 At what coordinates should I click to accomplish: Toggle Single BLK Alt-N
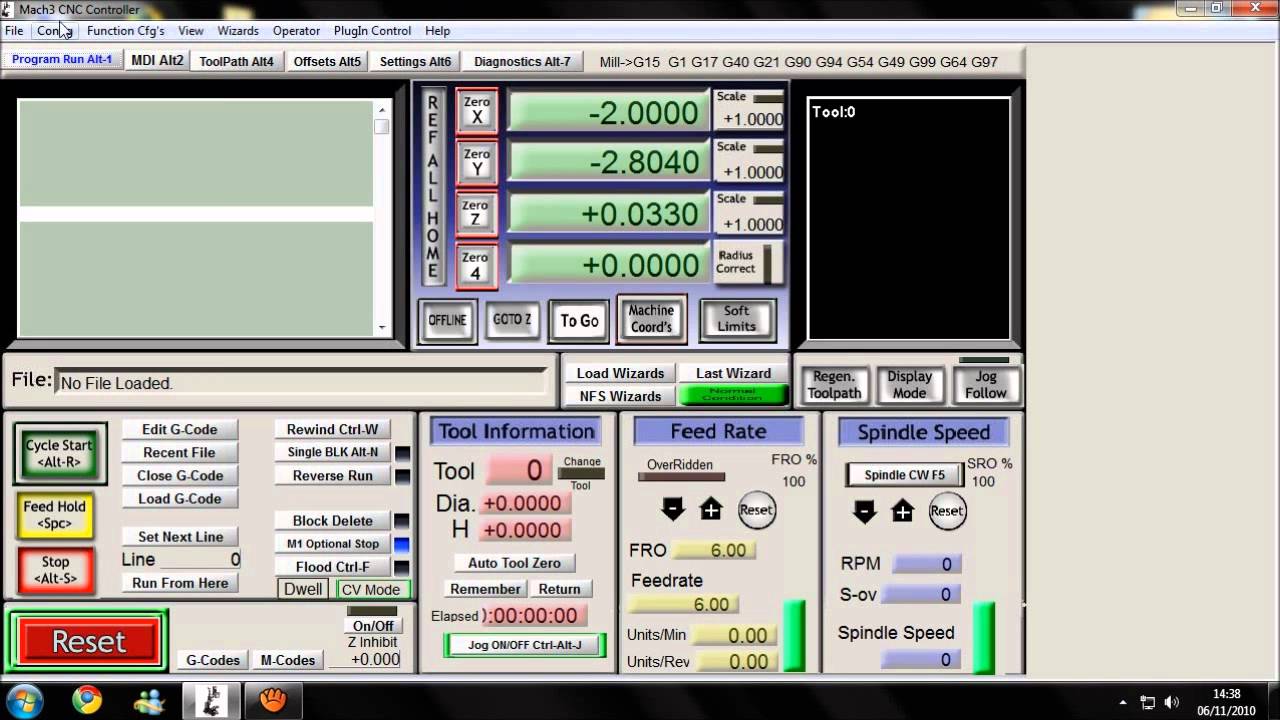333,452
